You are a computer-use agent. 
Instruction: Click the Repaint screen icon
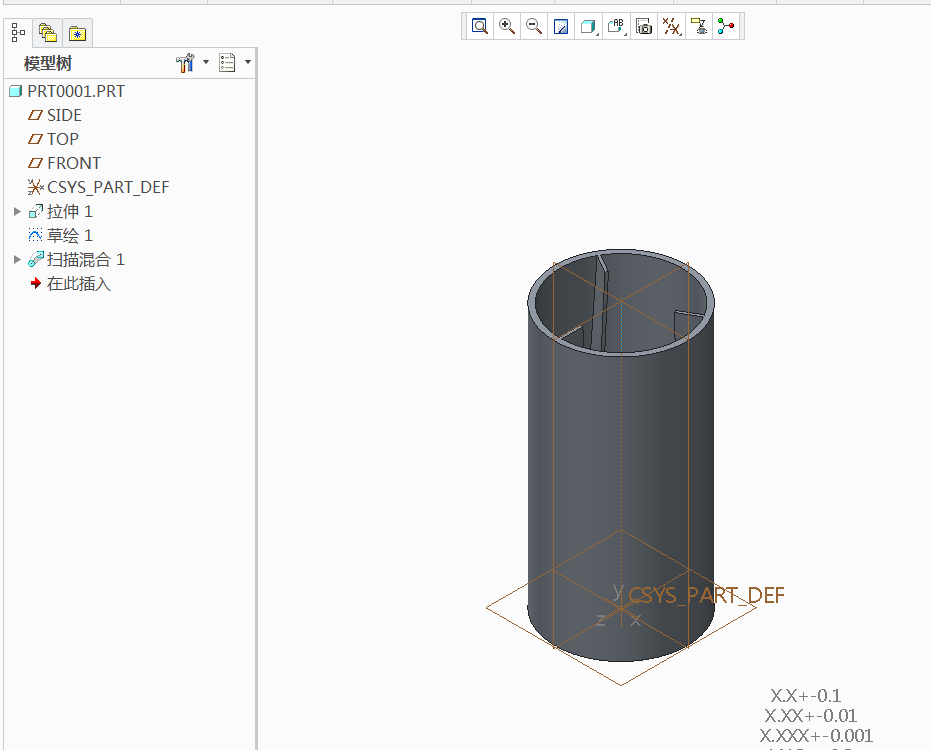coord(561,26)
